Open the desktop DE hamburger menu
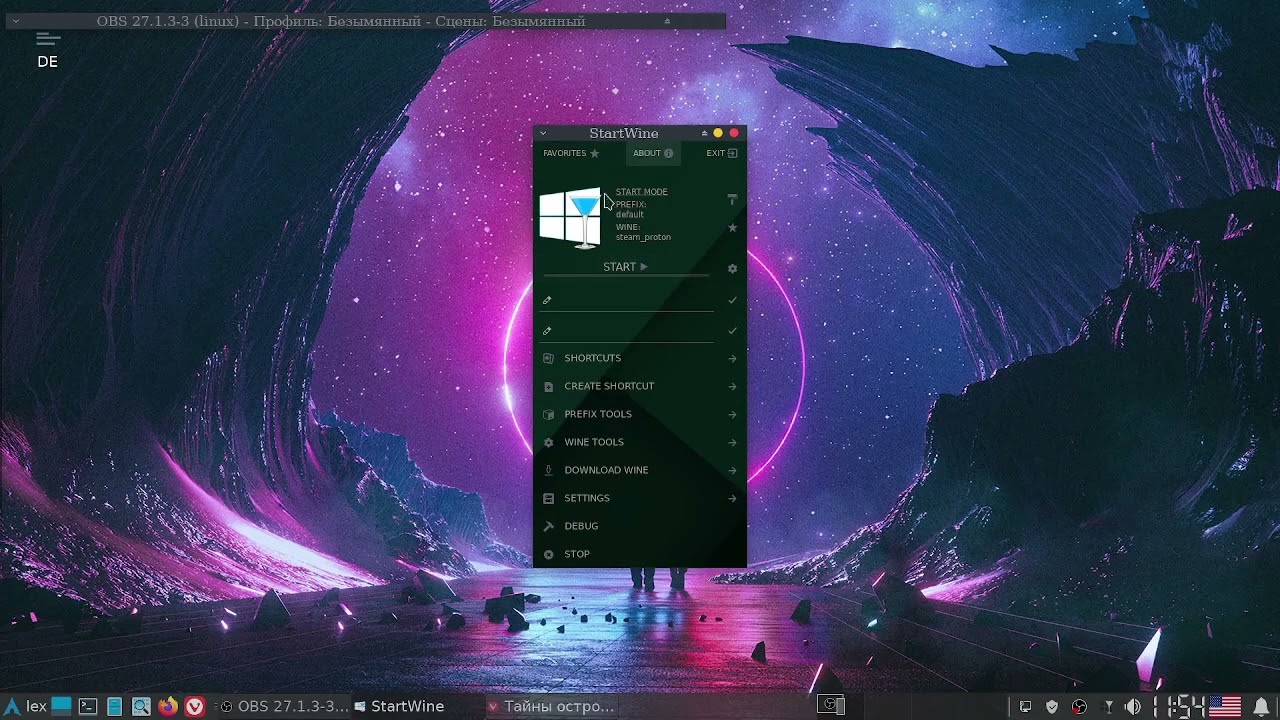Viewport: 1280px width, 720px height. pyautogui.click(x=48, y=40)
